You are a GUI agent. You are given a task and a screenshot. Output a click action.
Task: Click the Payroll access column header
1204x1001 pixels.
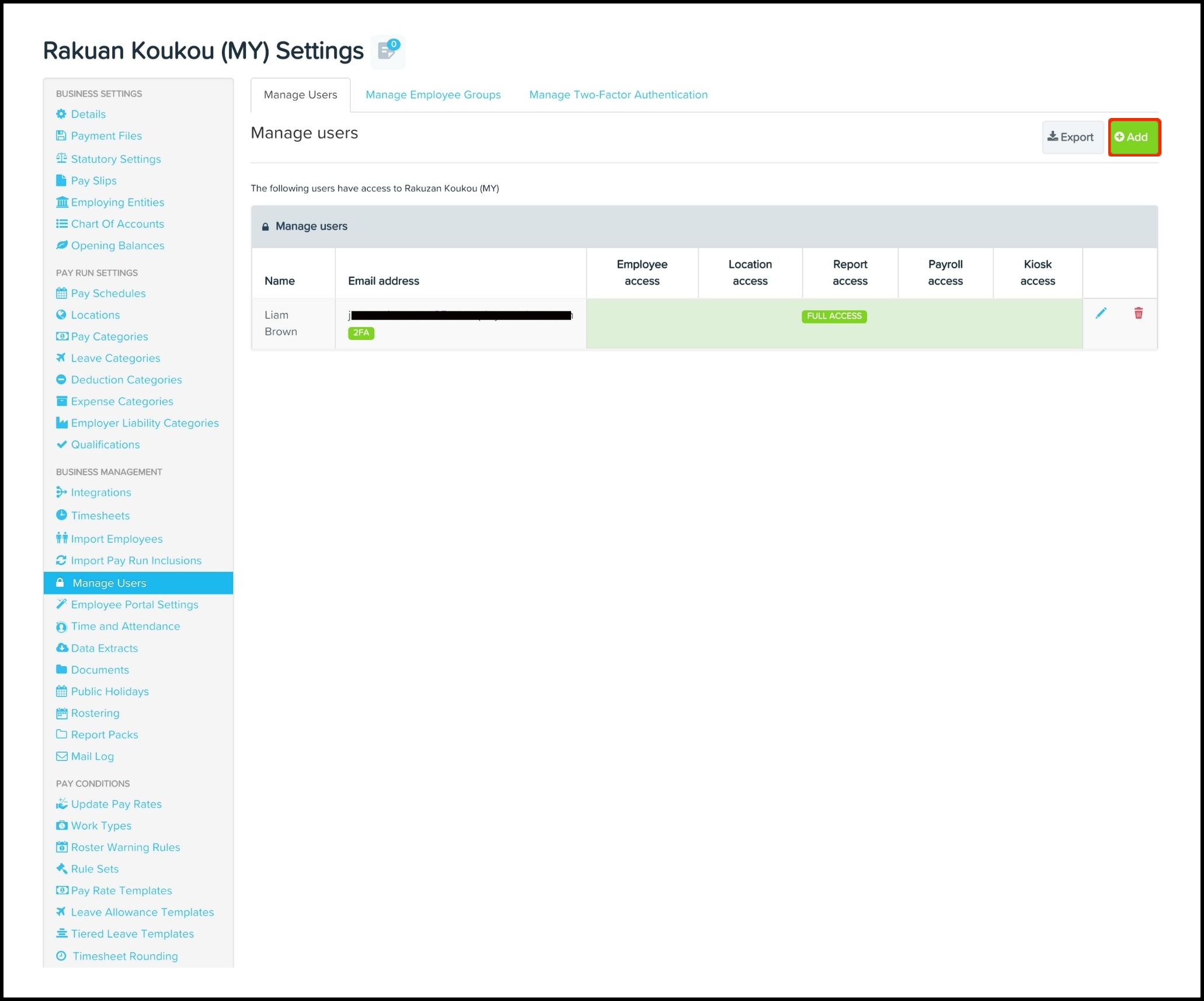pyautogui.click(x=945, y=273)
